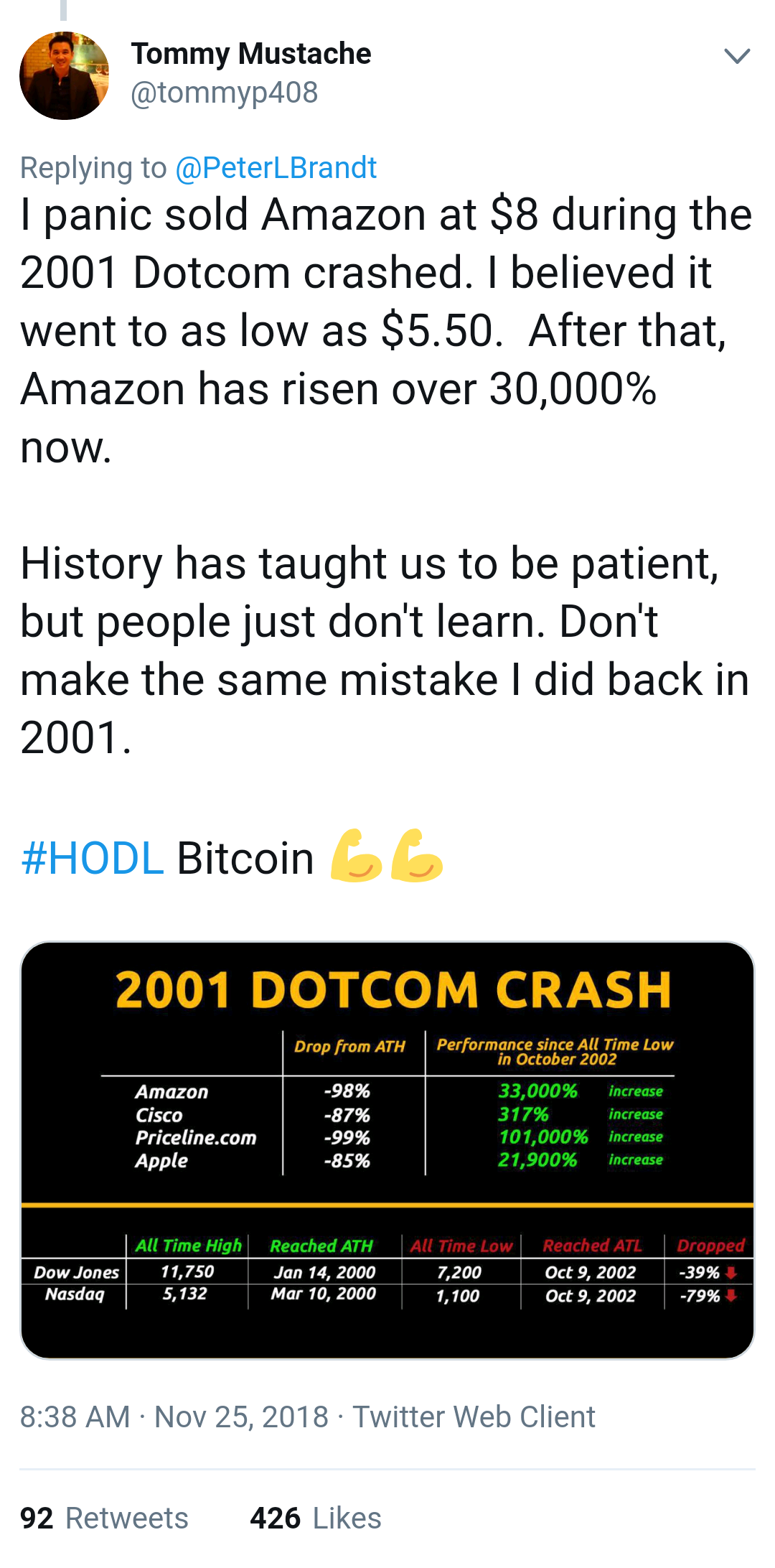Screen dimensions: 775x1568
Task: Click the Nasdaq row label in the chart
Action: point(75,1294)
